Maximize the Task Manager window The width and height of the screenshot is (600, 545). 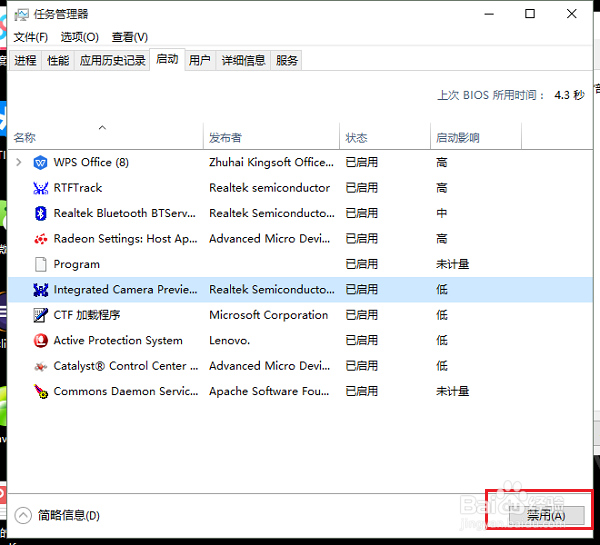(530, 14)
